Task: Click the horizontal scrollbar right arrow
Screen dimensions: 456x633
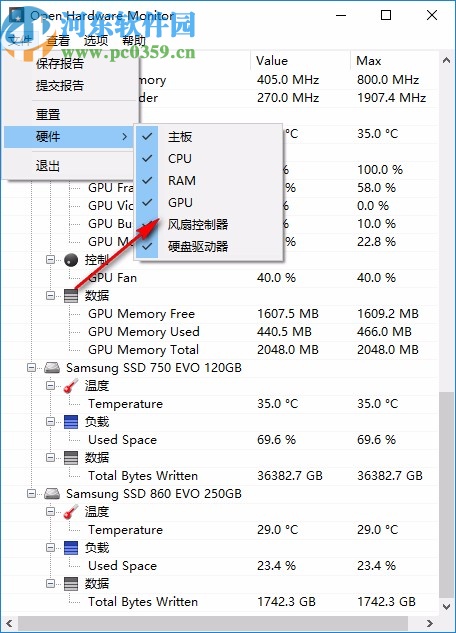Action: [x=430, y=624]
